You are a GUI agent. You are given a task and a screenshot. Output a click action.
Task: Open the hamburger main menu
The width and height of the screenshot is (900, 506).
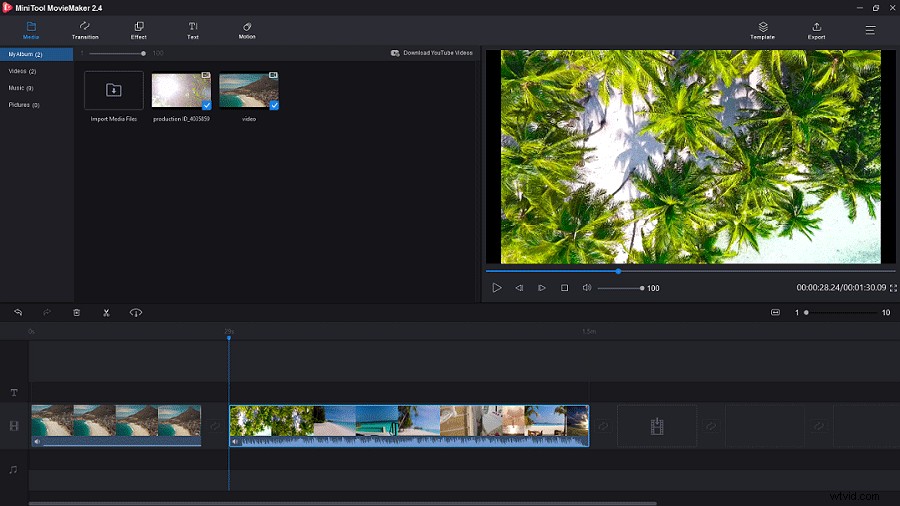870,30
